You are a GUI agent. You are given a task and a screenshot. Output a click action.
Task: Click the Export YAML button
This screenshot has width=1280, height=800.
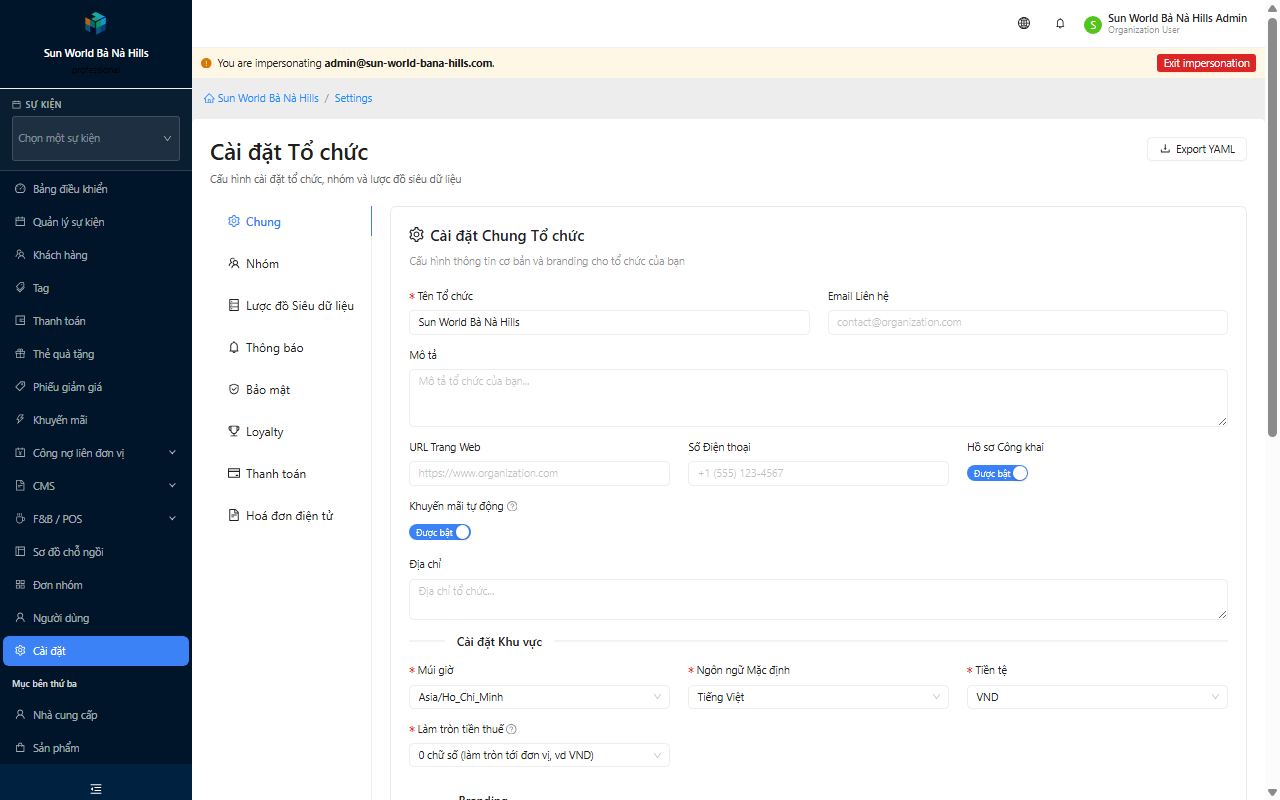point(1197,149)
